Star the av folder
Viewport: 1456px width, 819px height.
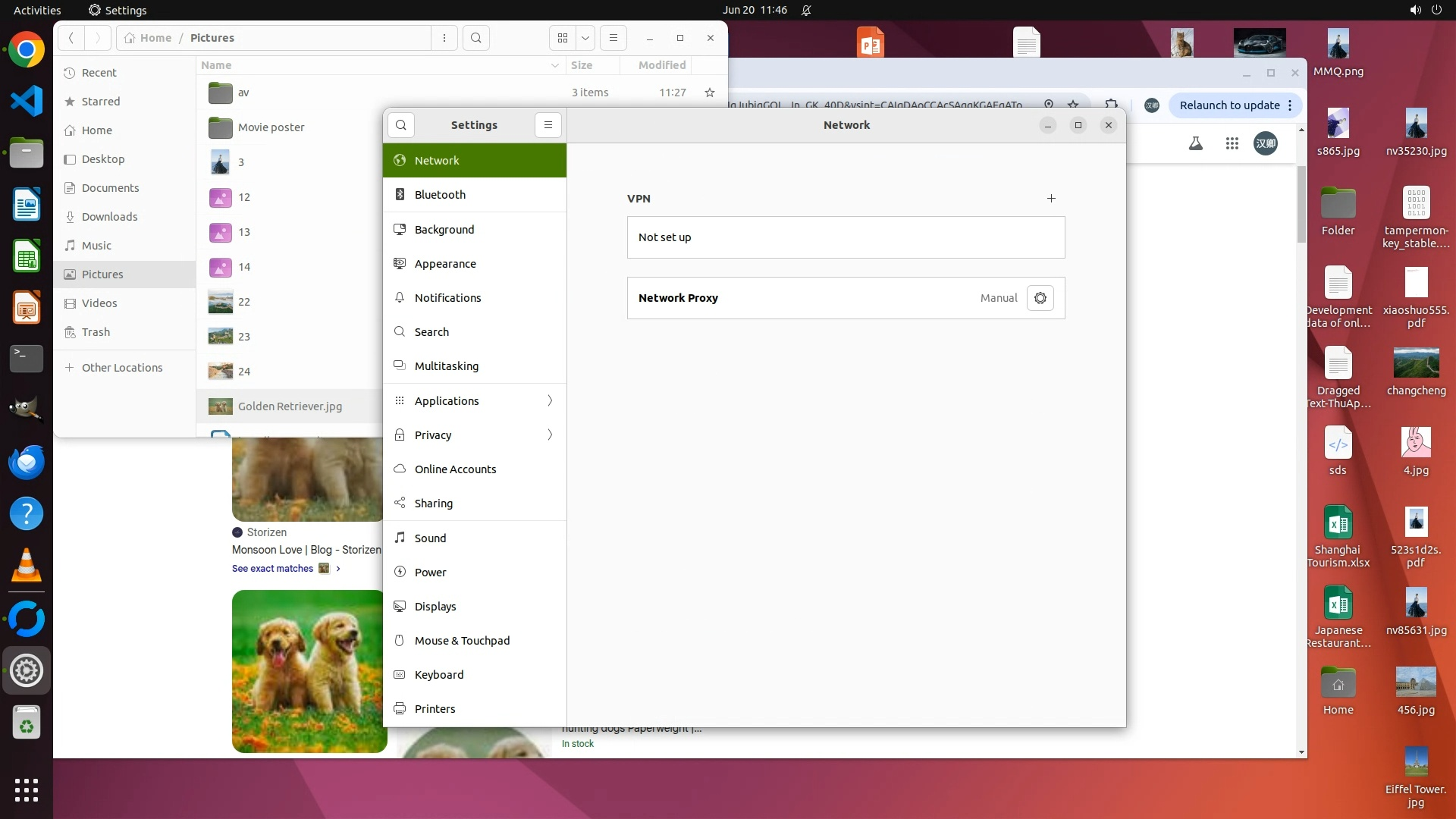click(x=710, y=93)
